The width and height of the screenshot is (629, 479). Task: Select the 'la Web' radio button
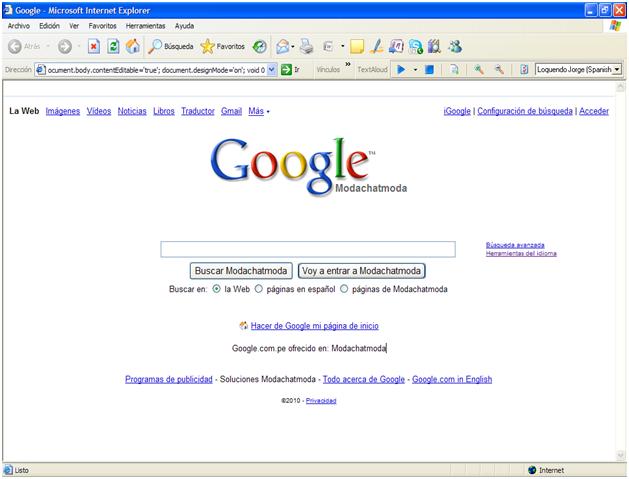(216, 289)
